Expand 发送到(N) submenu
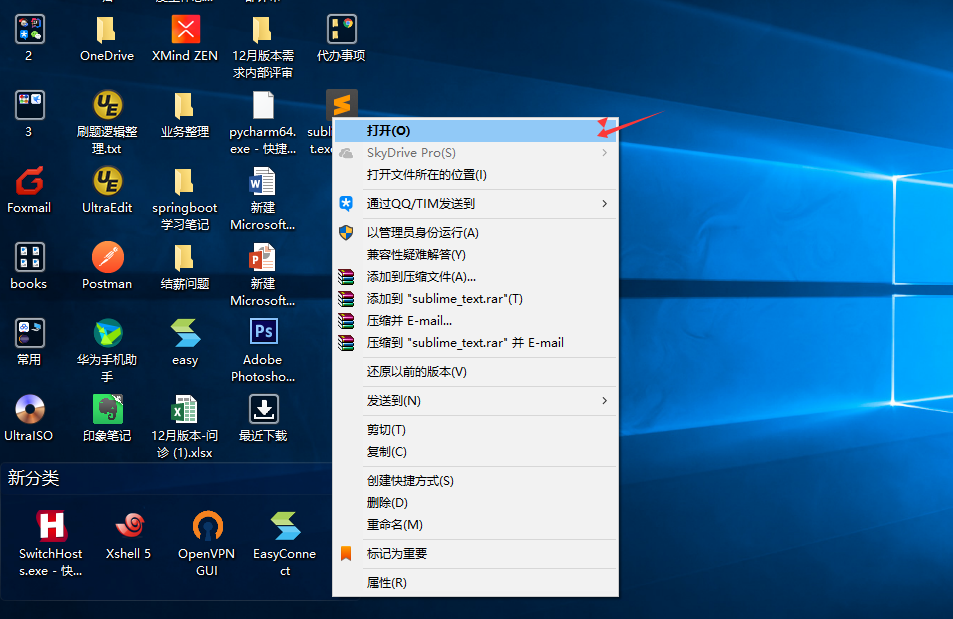Screen dimensions: 953x619 pyautogui.click(x=475, y=401)
